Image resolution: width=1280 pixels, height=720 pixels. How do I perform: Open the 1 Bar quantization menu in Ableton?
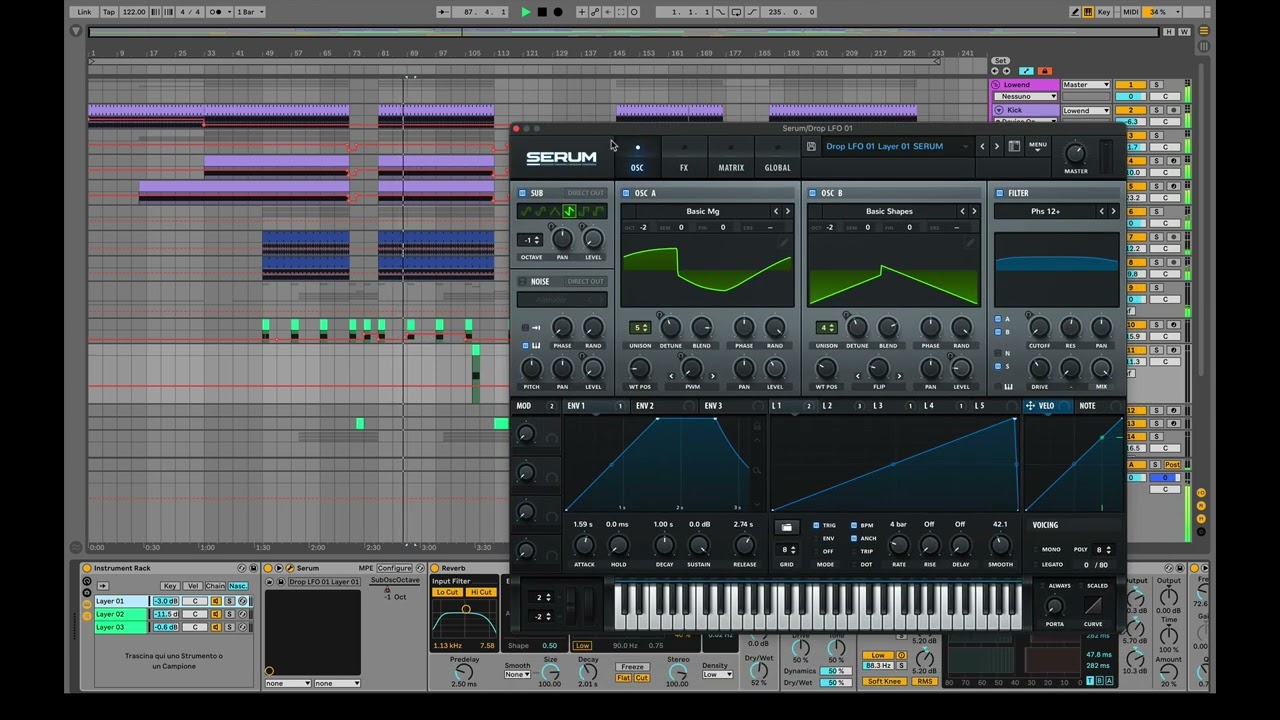click(x=249, y=12)
